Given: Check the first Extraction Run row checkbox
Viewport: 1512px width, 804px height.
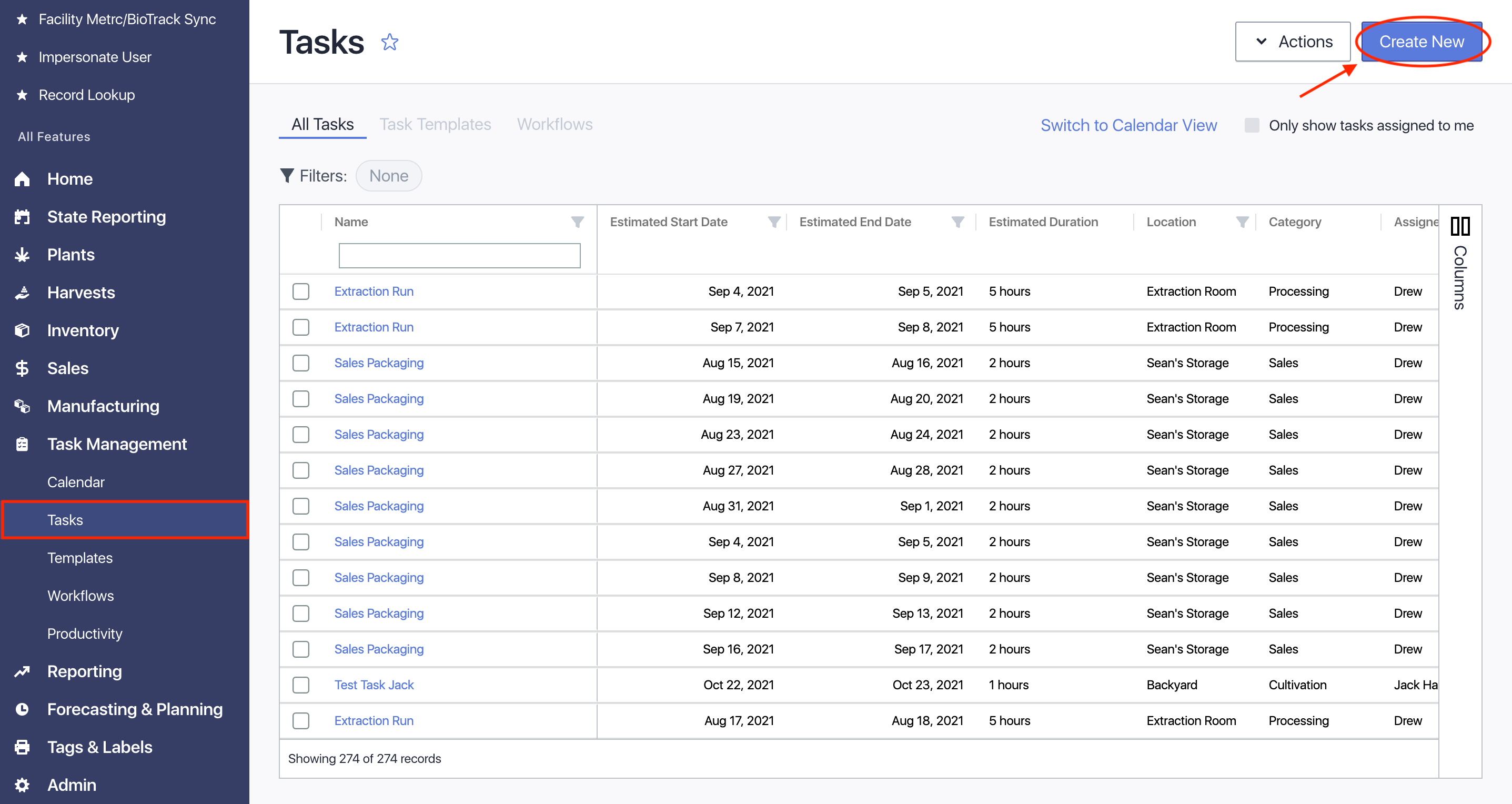Looking at the screenshot, I should (x=300, y=292).
